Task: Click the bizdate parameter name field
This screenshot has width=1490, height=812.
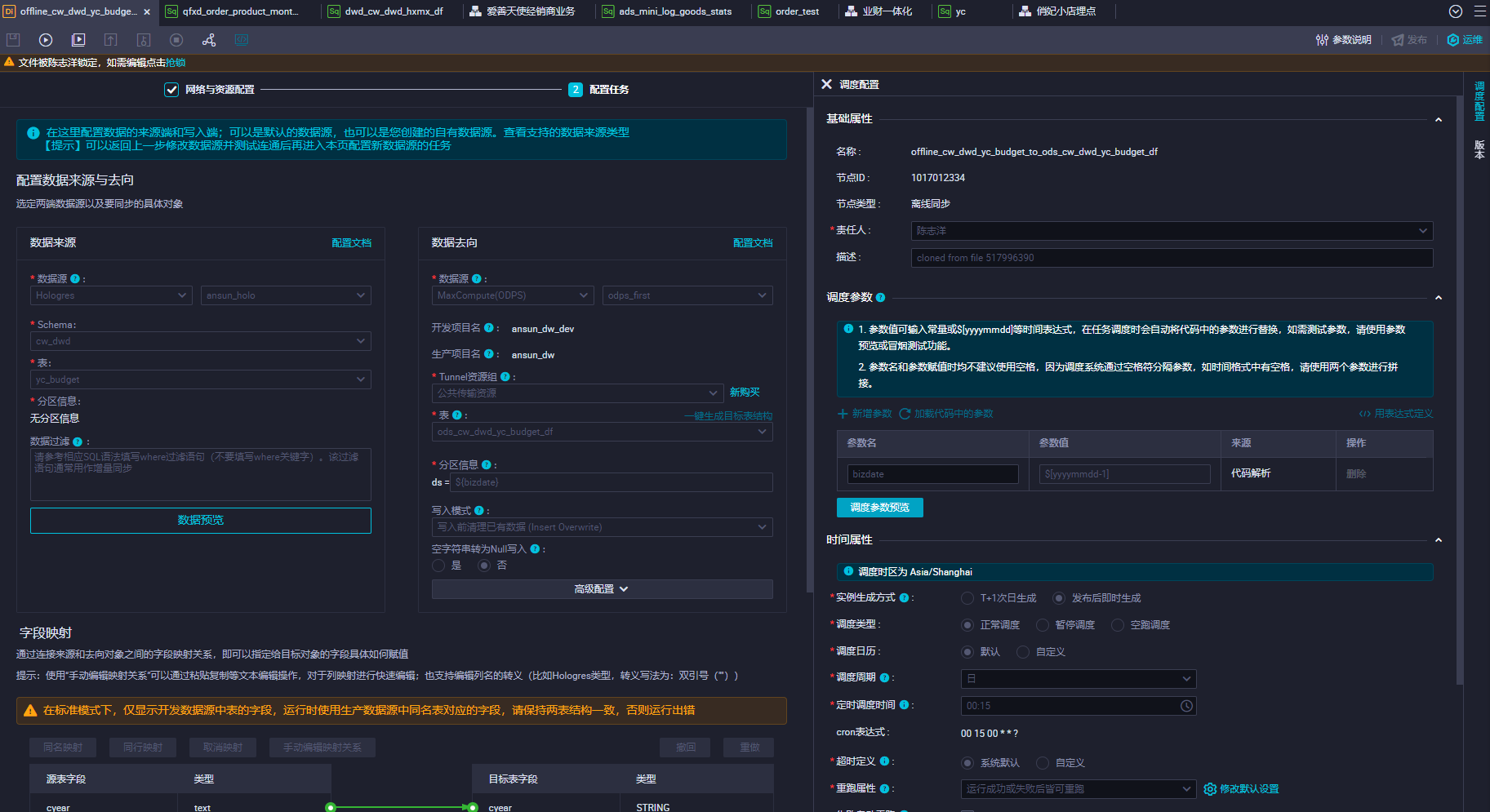Action: (932, 474)
